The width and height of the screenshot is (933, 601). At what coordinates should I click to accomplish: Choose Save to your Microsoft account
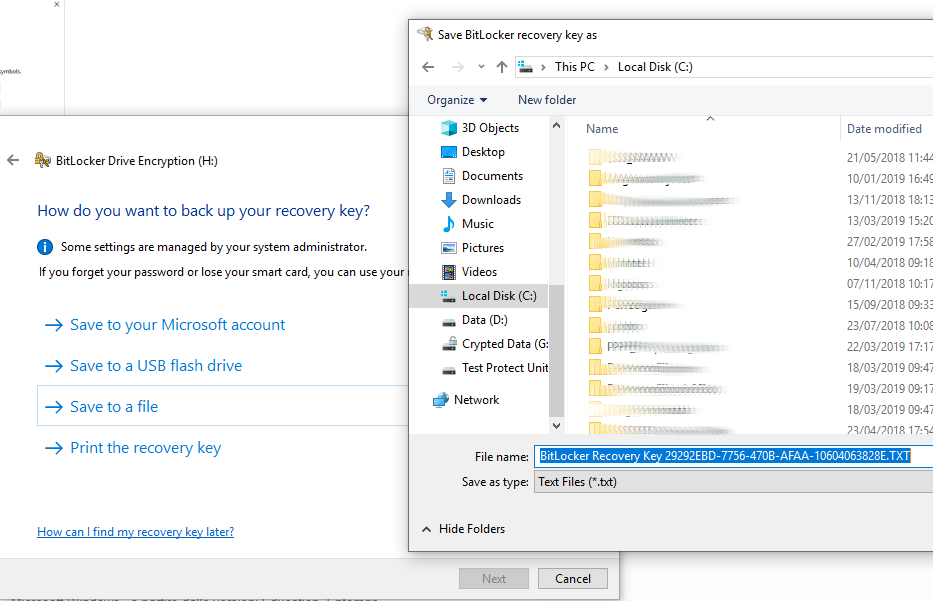coord(177,325)
